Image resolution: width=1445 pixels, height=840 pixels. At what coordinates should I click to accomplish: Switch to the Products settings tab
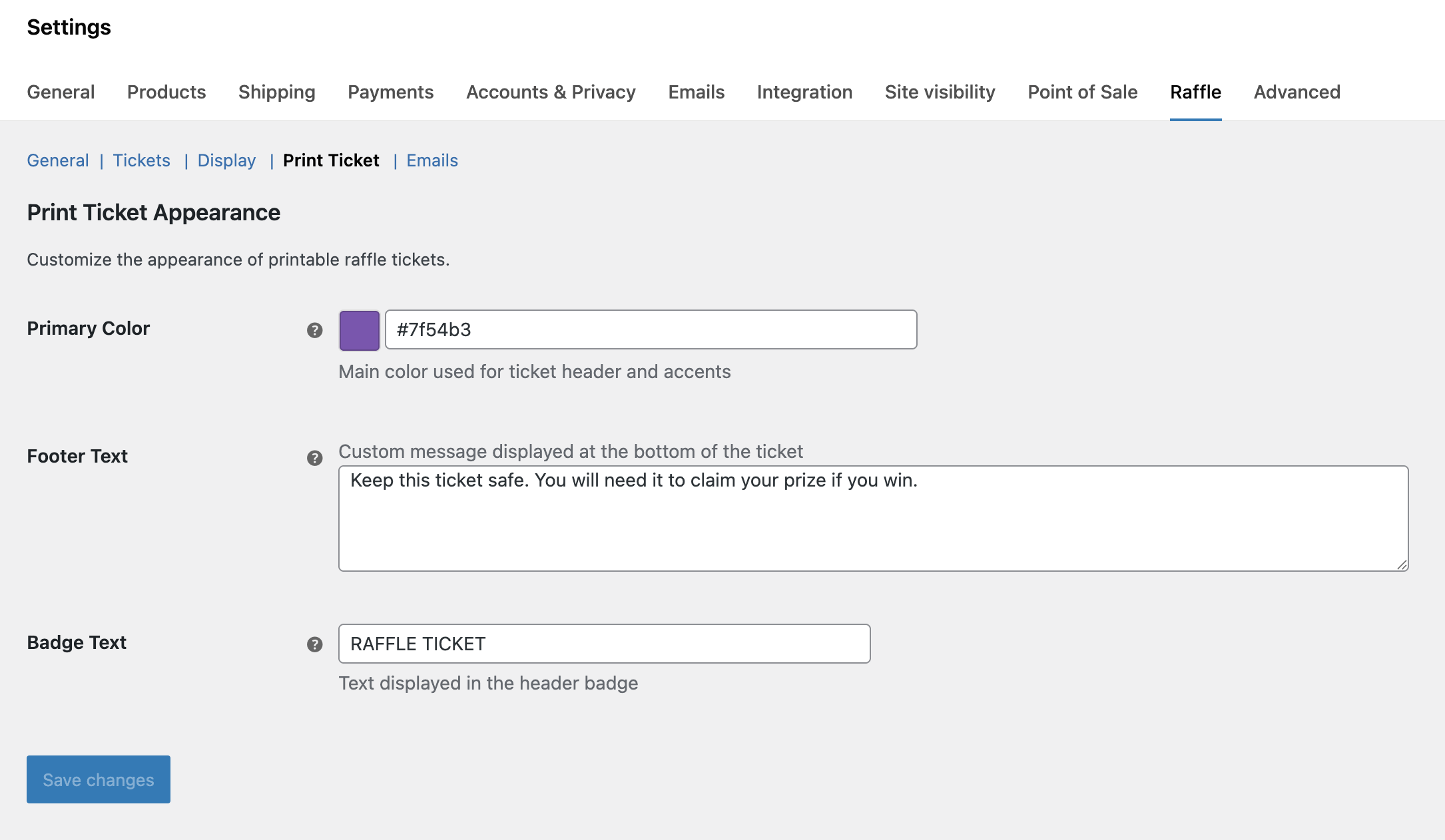click(166, 93)
